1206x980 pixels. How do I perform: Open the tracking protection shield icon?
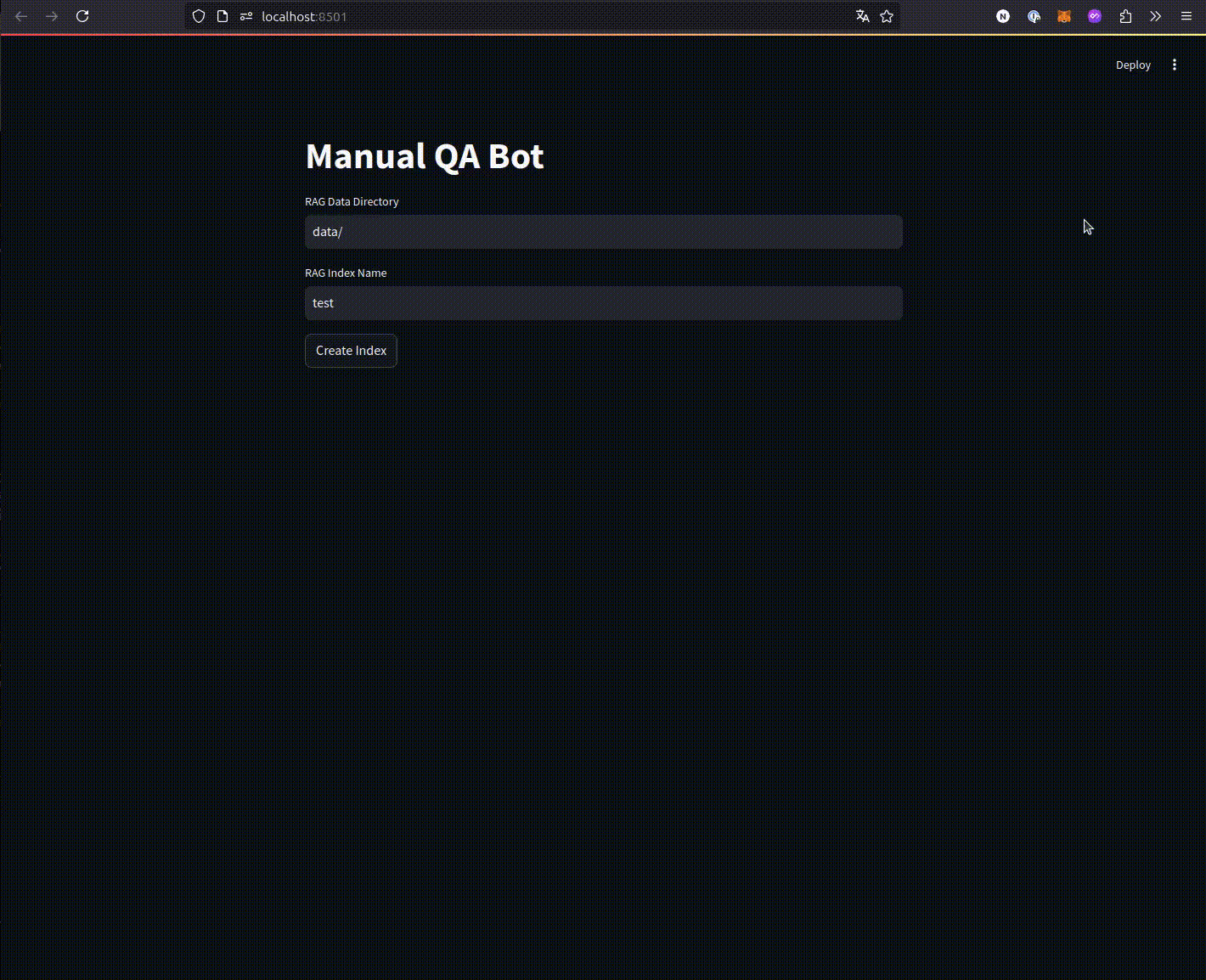[x=199, y=16]
